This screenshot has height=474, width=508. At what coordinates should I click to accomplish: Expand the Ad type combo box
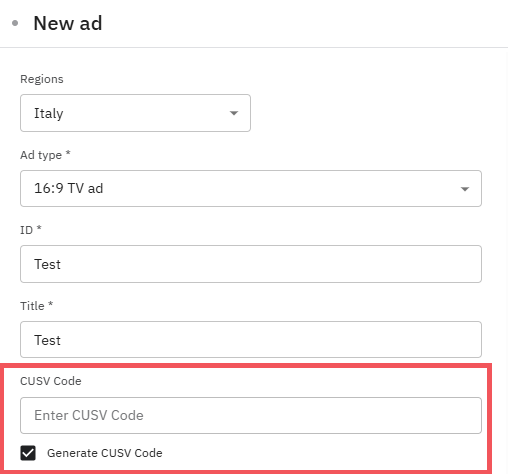coord(251,189)
